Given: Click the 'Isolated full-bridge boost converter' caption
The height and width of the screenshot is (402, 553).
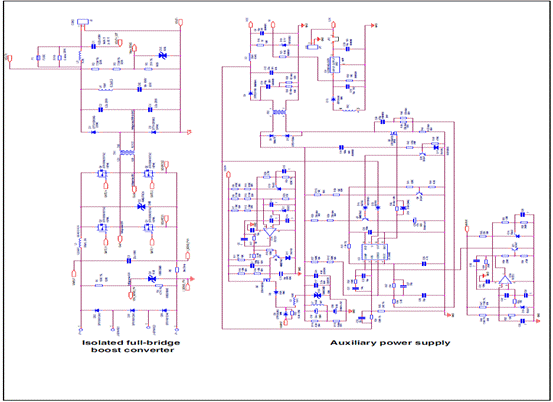Looking at the screenshot, I should click(131, 346).
